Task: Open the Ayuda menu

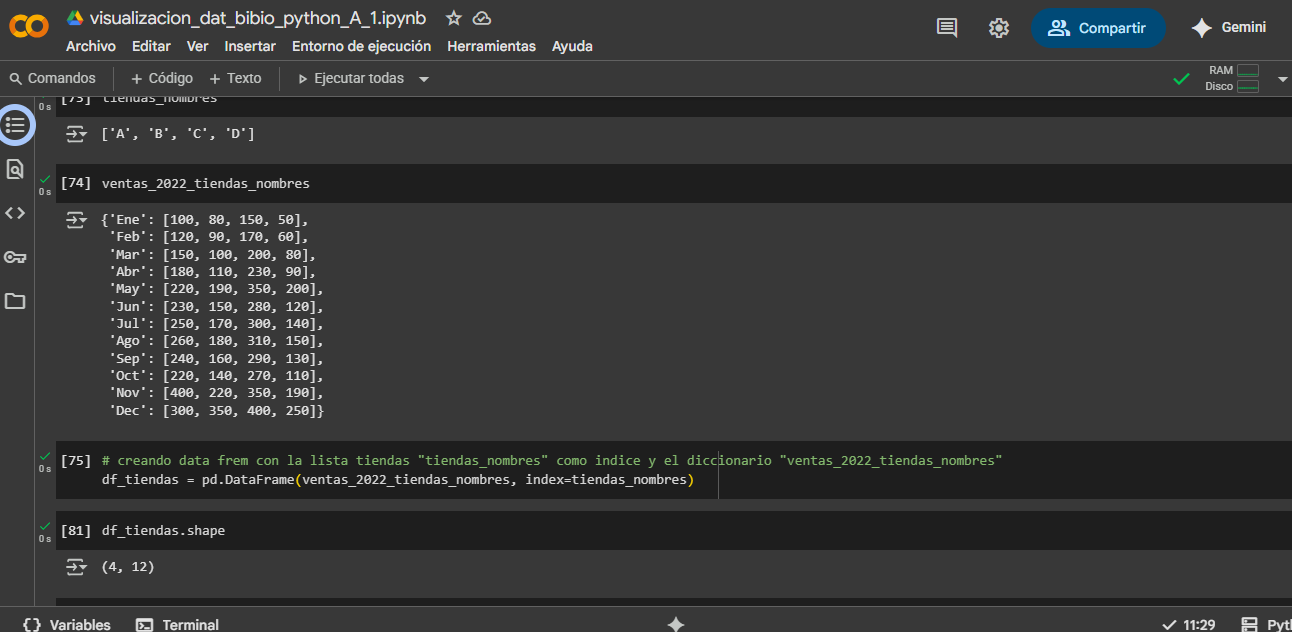Action: point(572,46)
